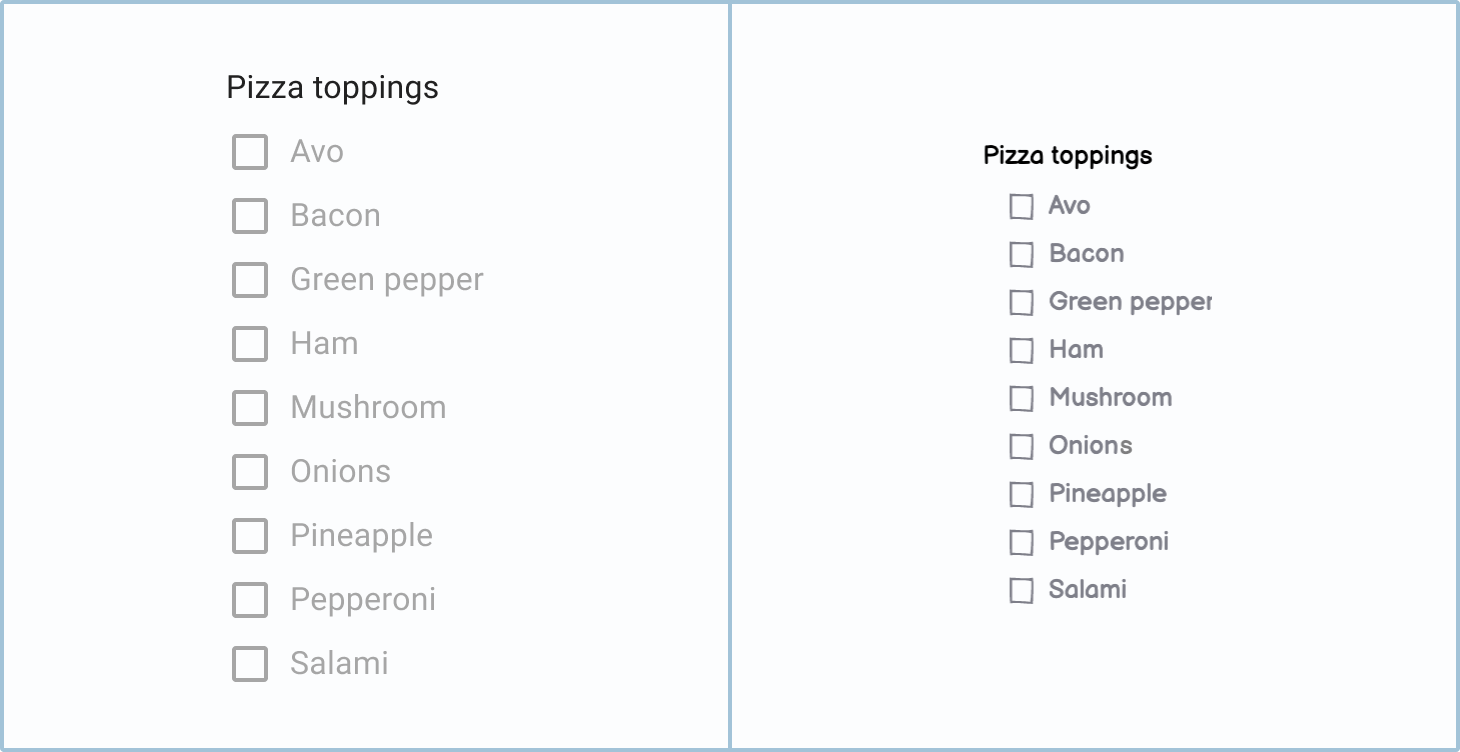Toggle Mushroom checkbox in left panel

coord(250,408)
